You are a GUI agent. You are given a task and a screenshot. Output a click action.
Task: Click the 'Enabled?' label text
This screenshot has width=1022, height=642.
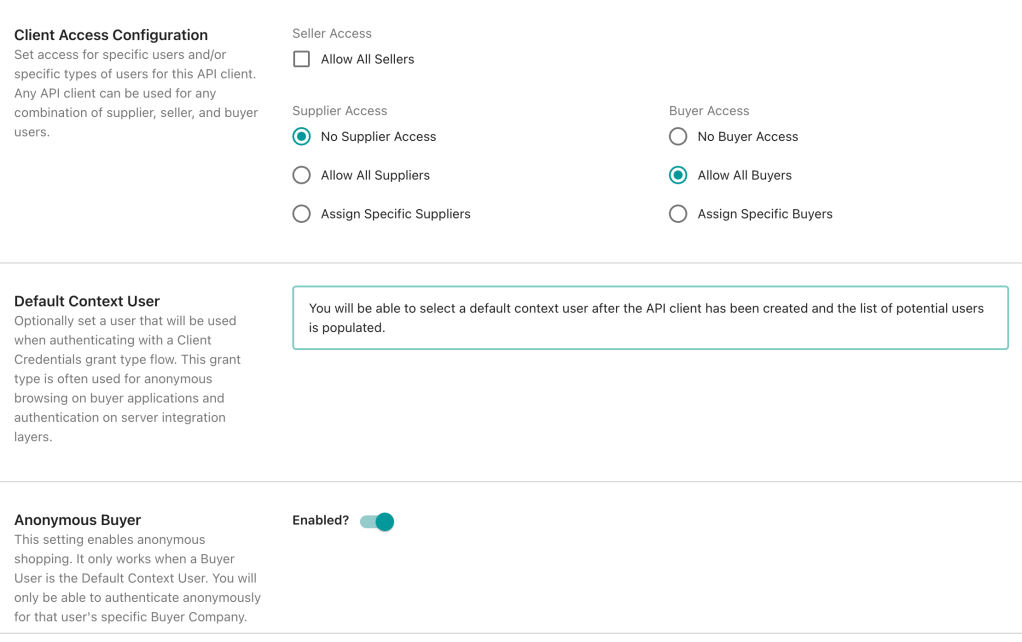click(320, 521)
